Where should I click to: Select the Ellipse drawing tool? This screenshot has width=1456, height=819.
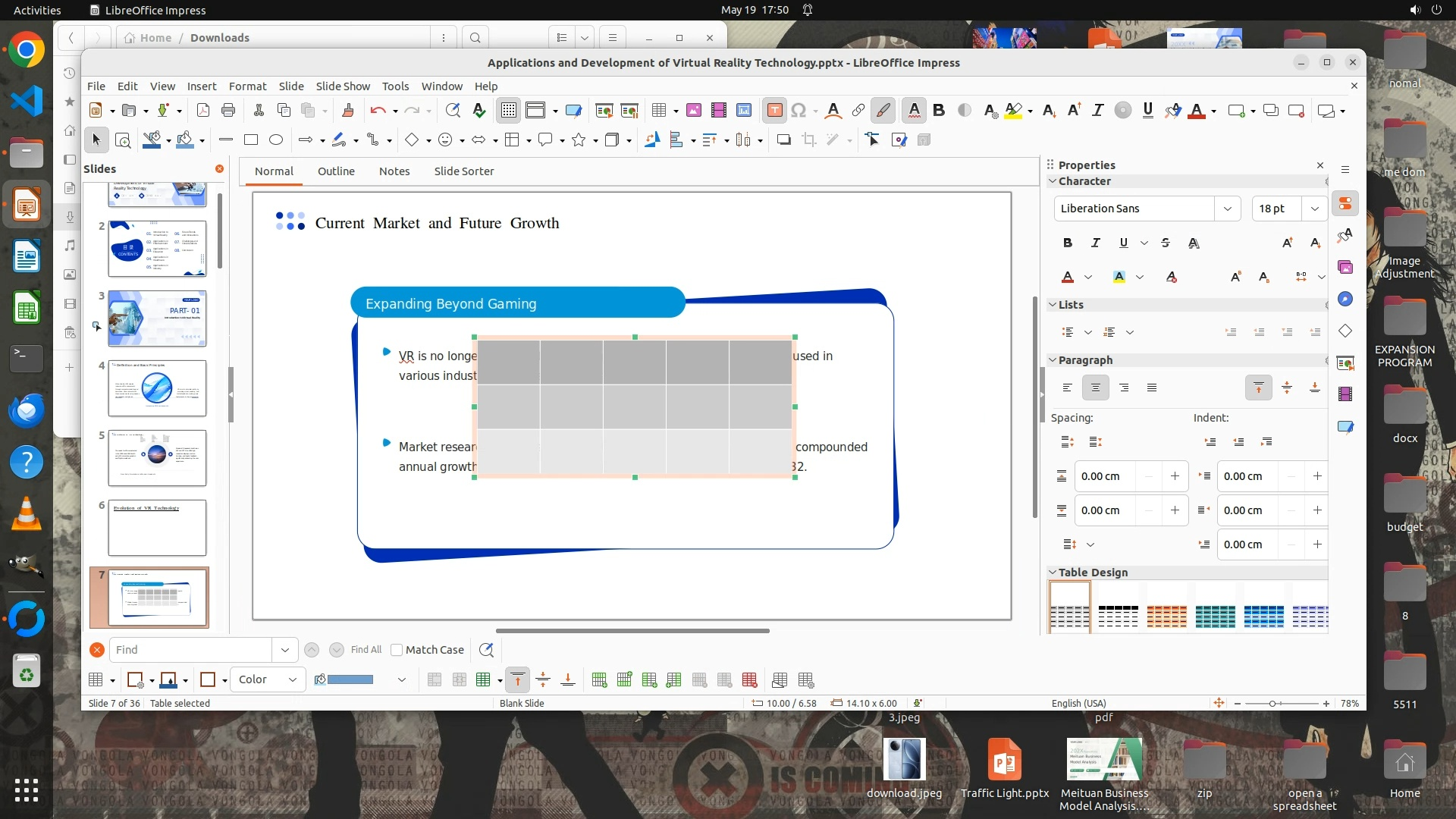276,140
